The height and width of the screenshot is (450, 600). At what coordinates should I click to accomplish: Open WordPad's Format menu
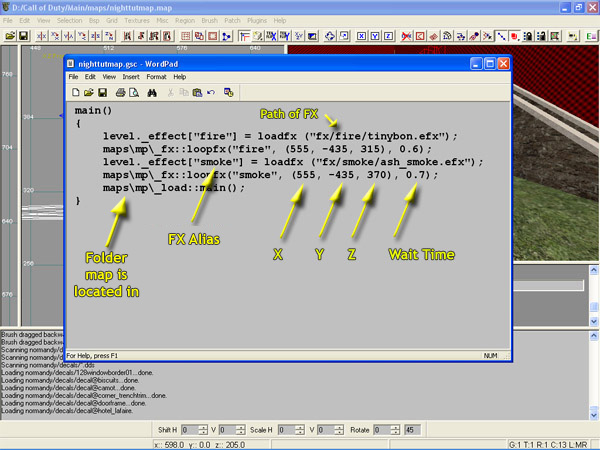click(156, 77)
